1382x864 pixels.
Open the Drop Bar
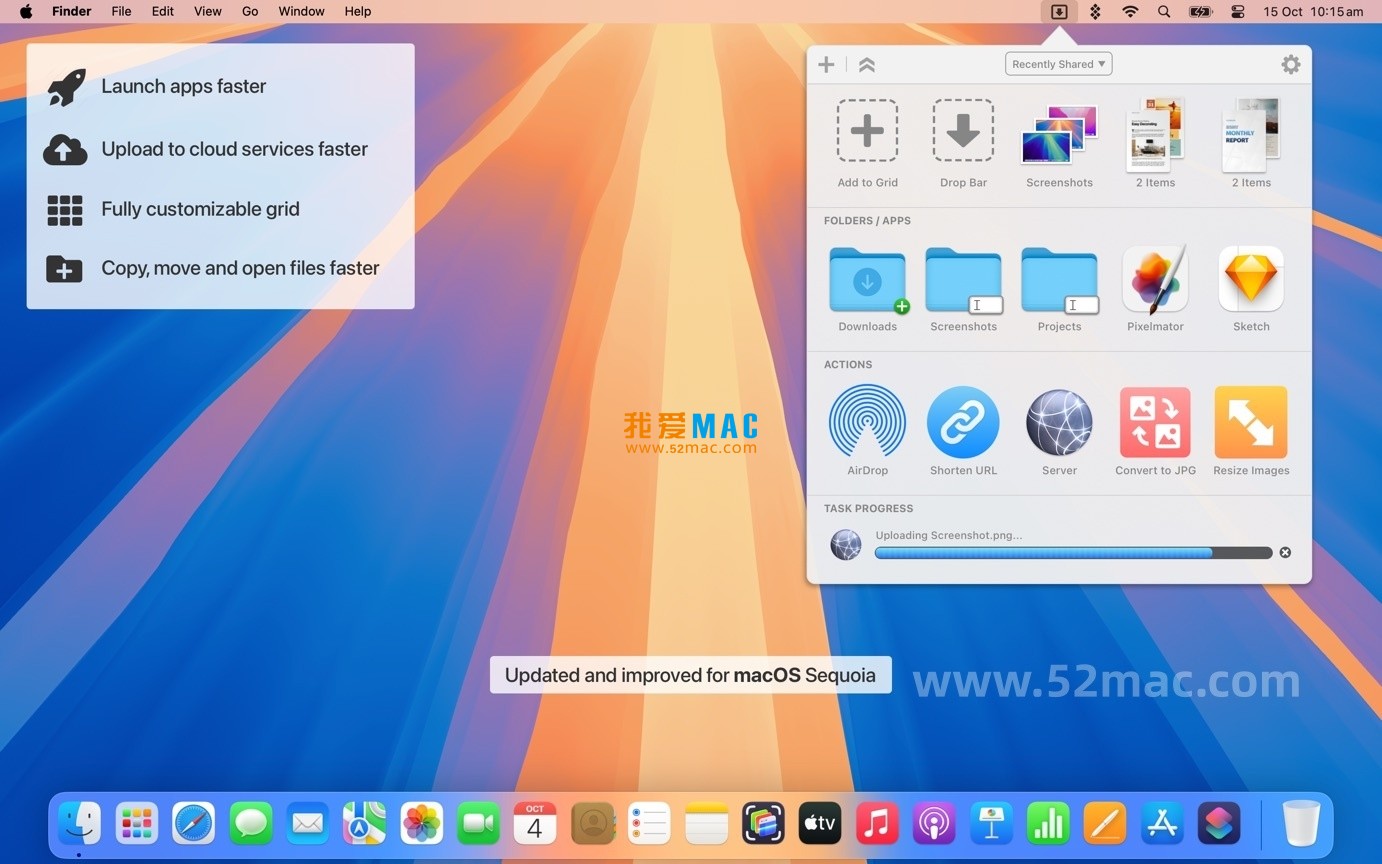click(962, 130)
